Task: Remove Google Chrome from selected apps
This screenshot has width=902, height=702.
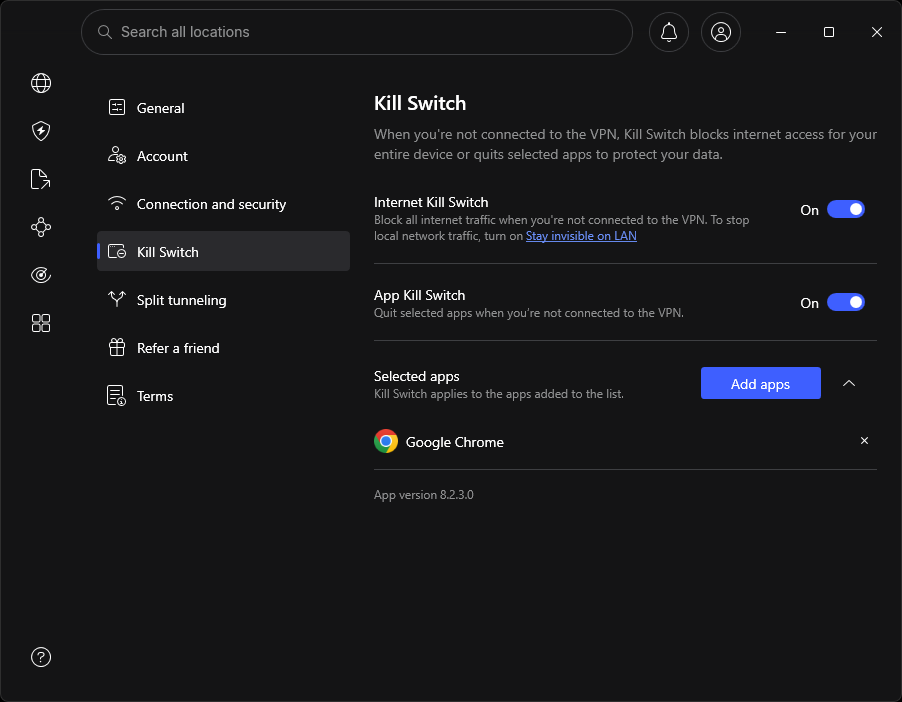Action: [863, 441]
